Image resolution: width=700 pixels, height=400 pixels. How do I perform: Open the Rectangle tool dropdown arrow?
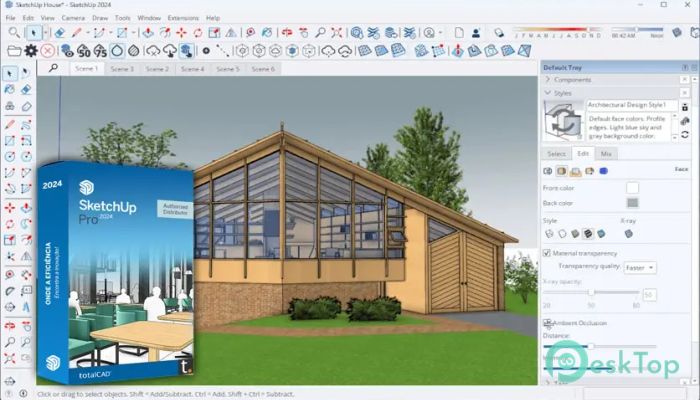click(x=133, y=33)
